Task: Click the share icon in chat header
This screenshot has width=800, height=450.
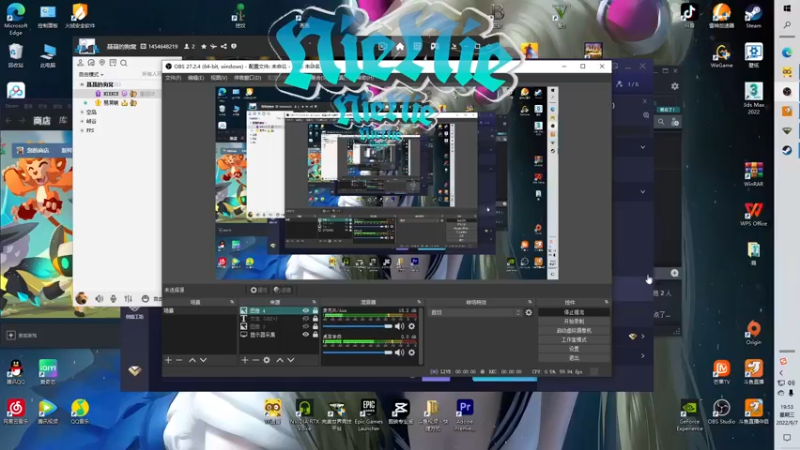Action: [x=223, y=46]
